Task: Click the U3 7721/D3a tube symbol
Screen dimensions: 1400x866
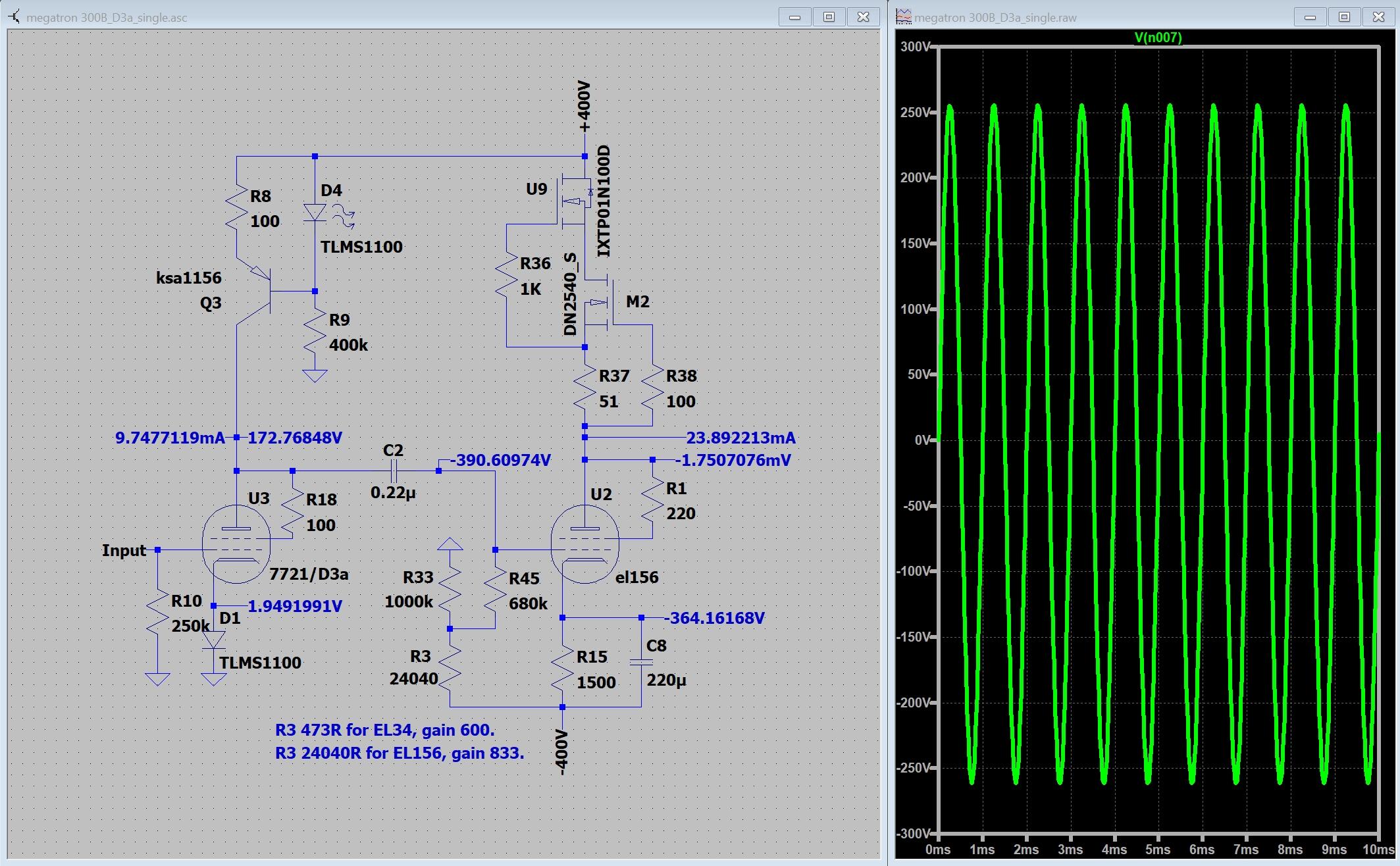Action: point(236,544)
